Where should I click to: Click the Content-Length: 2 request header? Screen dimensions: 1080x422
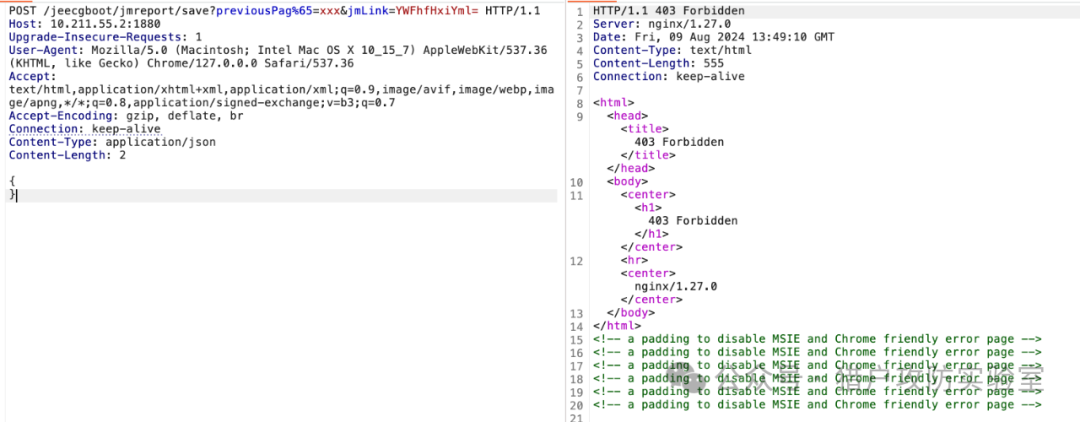pos(67,155)
